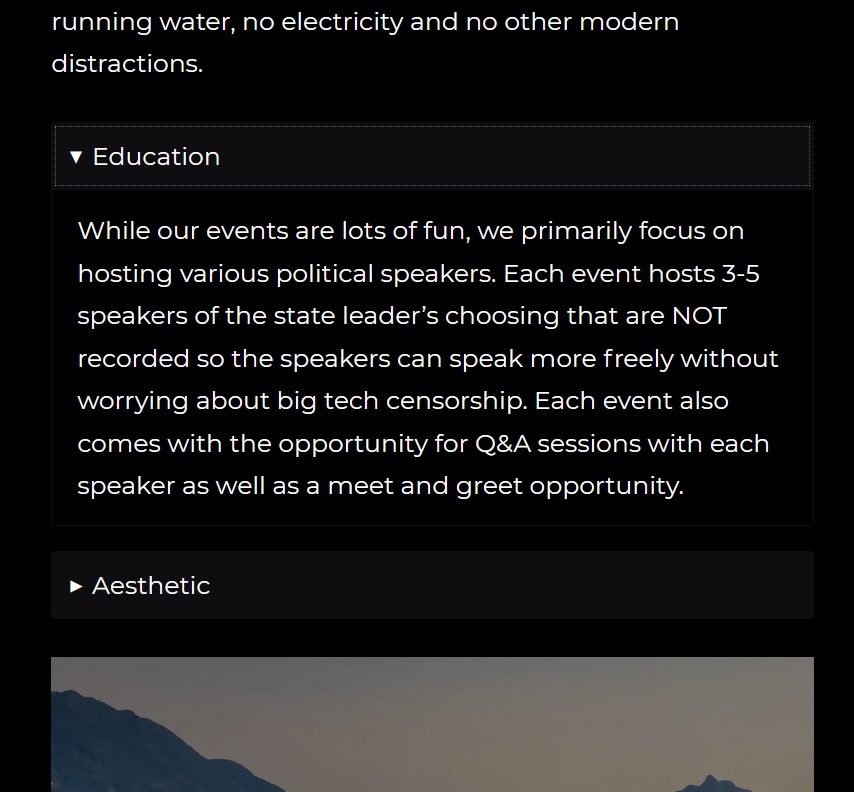Screen dimensions: 854x792
Task: Collapse Education using its down-pointing triangle
Action: [x=76, y=157]
